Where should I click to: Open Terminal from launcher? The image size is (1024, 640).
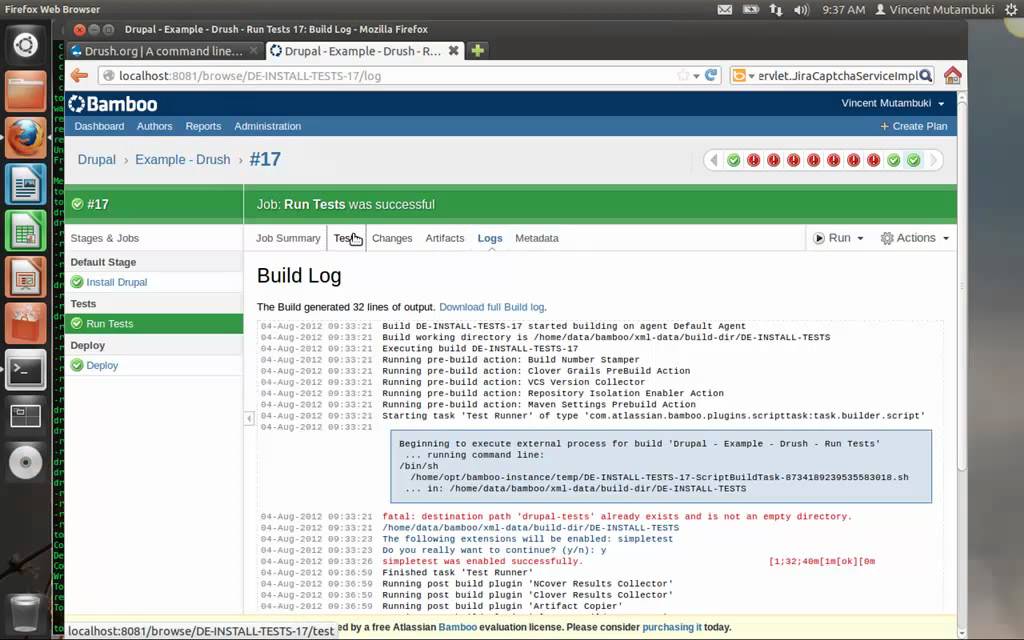point(25,370)
